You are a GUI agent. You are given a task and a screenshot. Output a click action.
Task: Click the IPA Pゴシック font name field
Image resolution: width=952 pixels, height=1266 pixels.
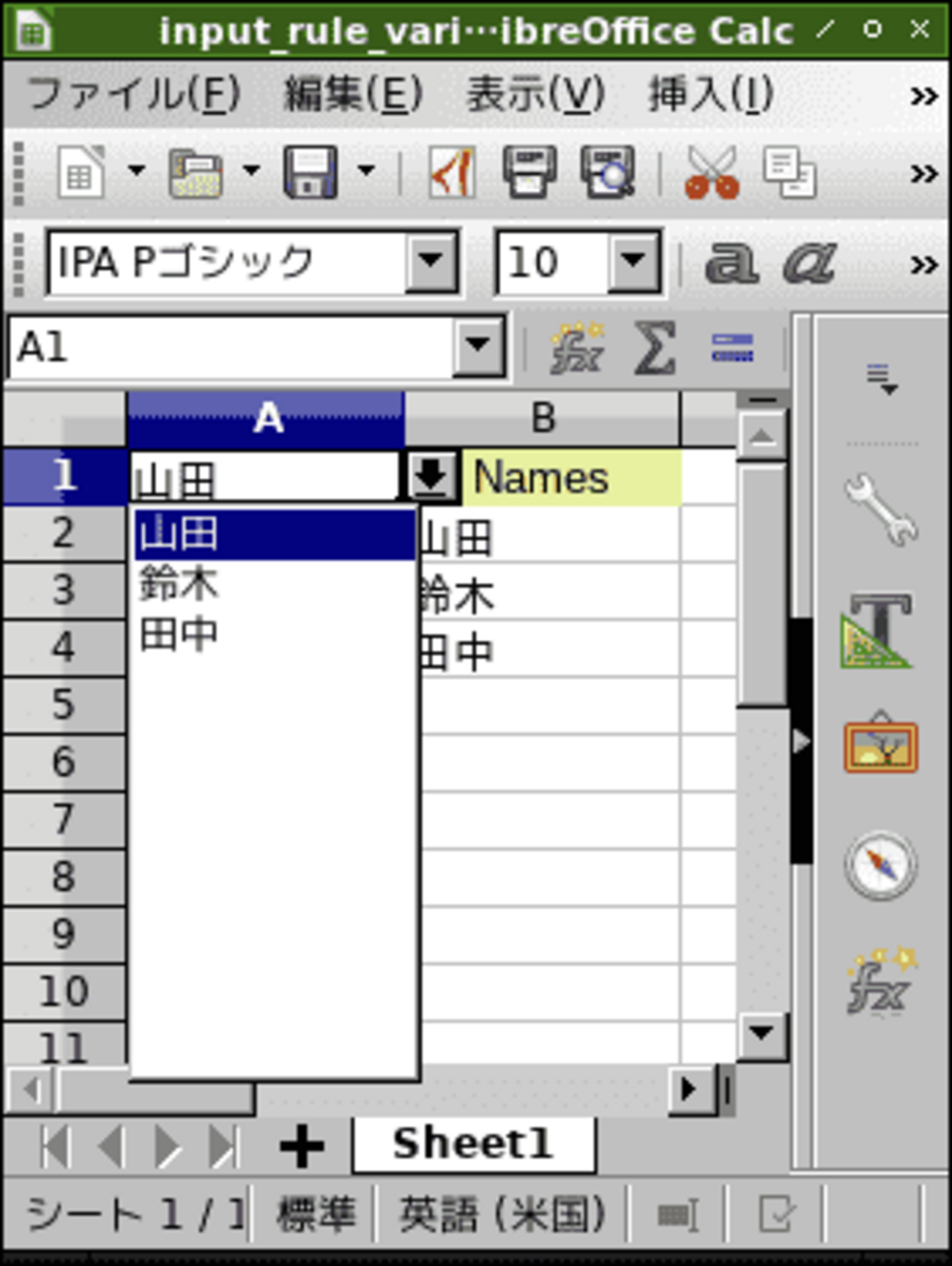227,262
